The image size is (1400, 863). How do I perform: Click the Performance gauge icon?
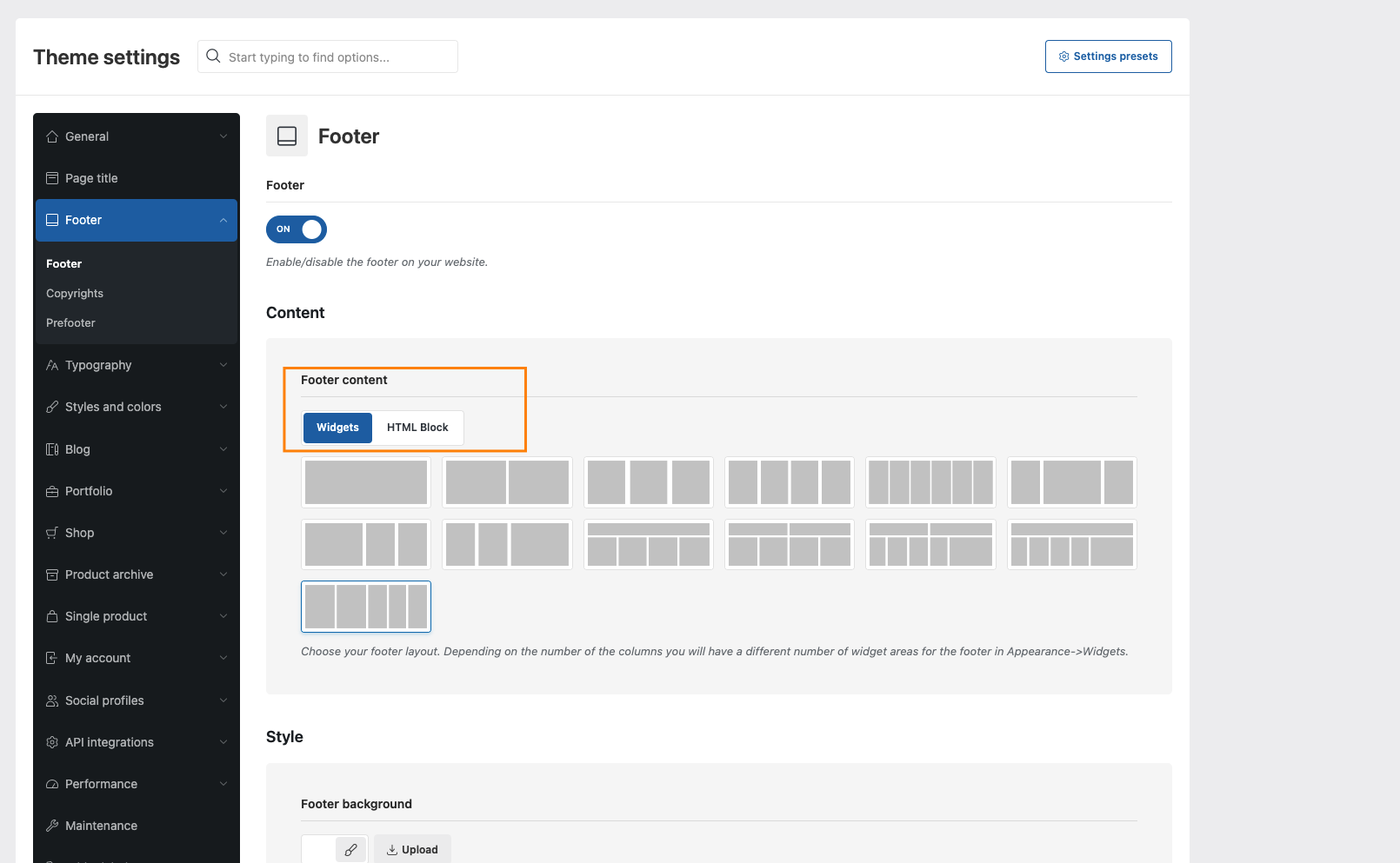pos(52,784)
